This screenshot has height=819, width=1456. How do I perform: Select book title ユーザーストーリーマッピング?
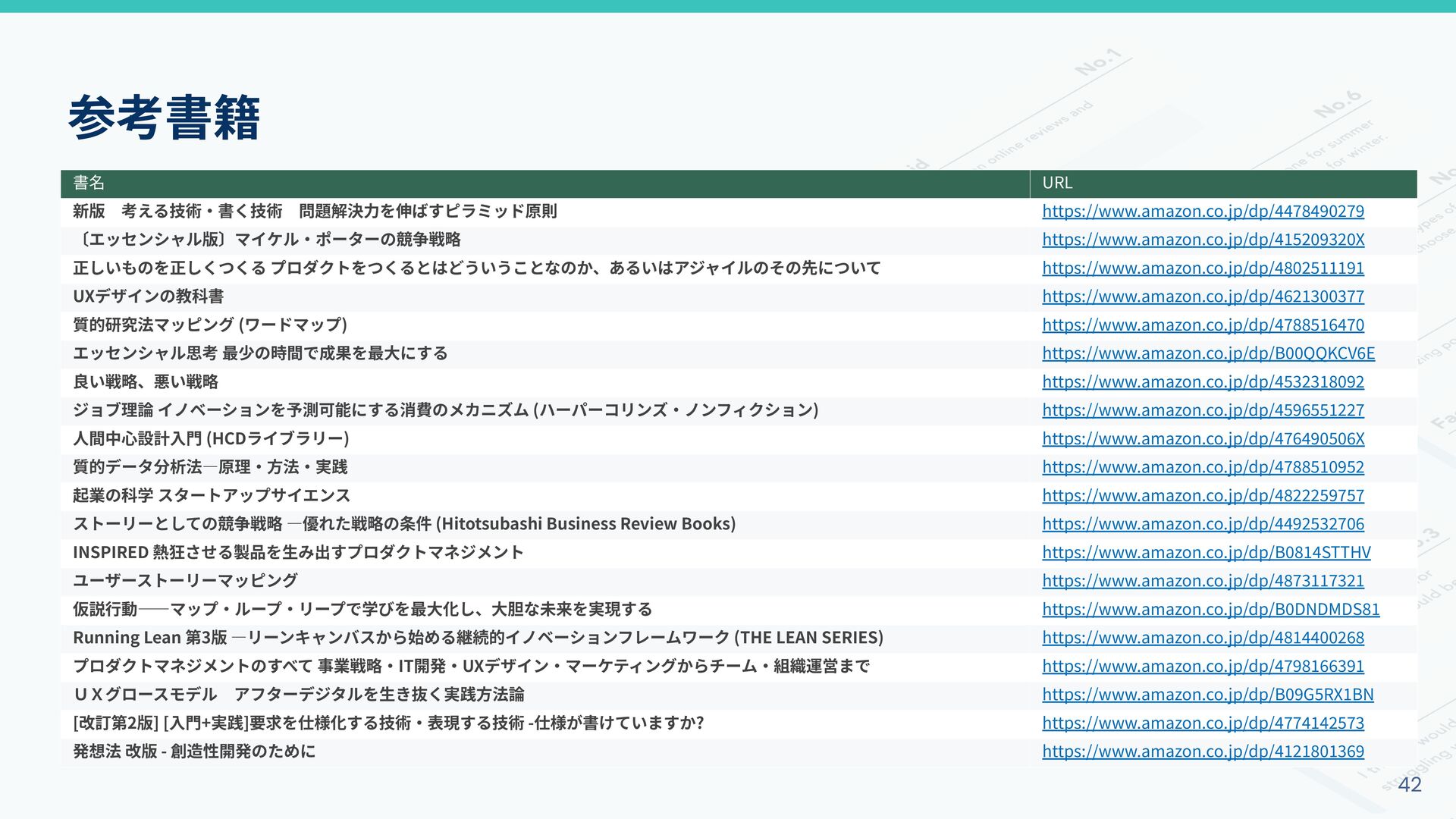[x=185, y=581]
